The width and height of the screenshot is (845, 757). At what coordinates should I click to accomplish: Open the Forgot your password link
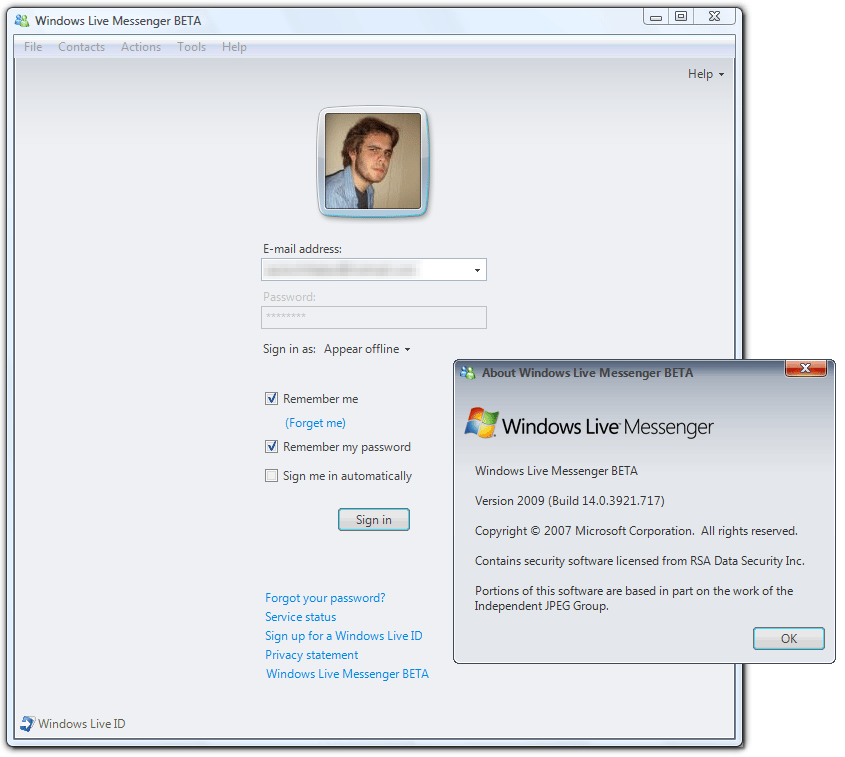point(325,598)
